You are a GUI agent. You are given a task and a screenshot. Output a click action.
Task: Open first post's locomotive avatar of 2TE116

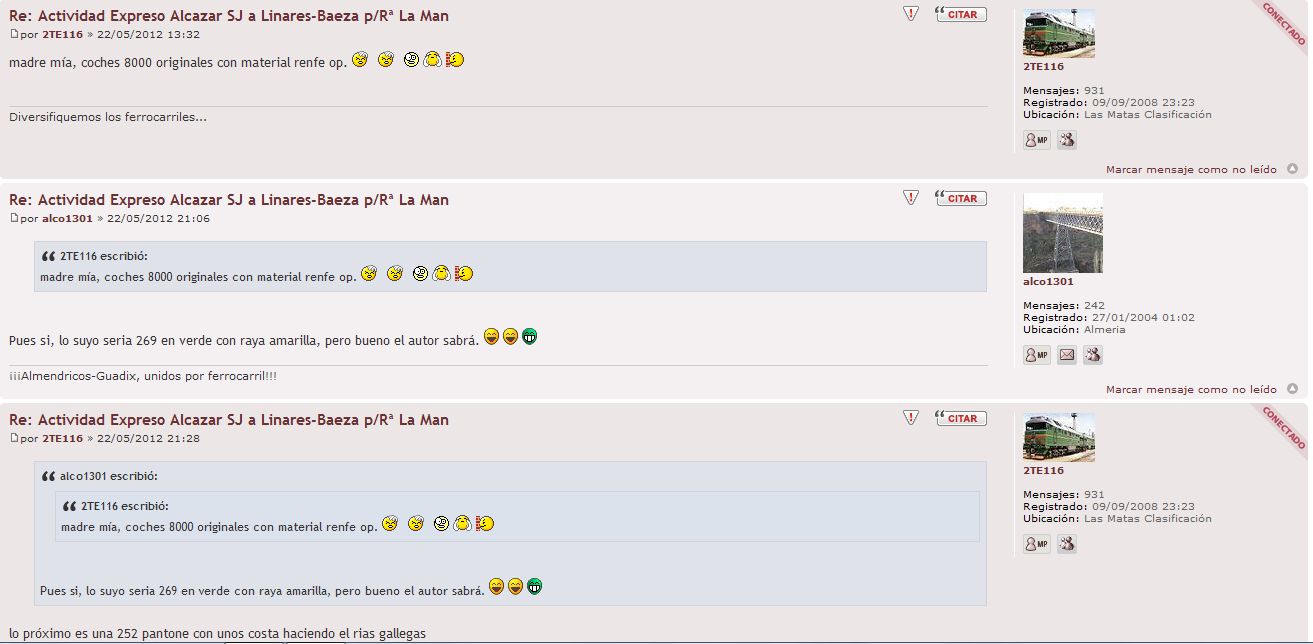click(x=1059, y=33)
